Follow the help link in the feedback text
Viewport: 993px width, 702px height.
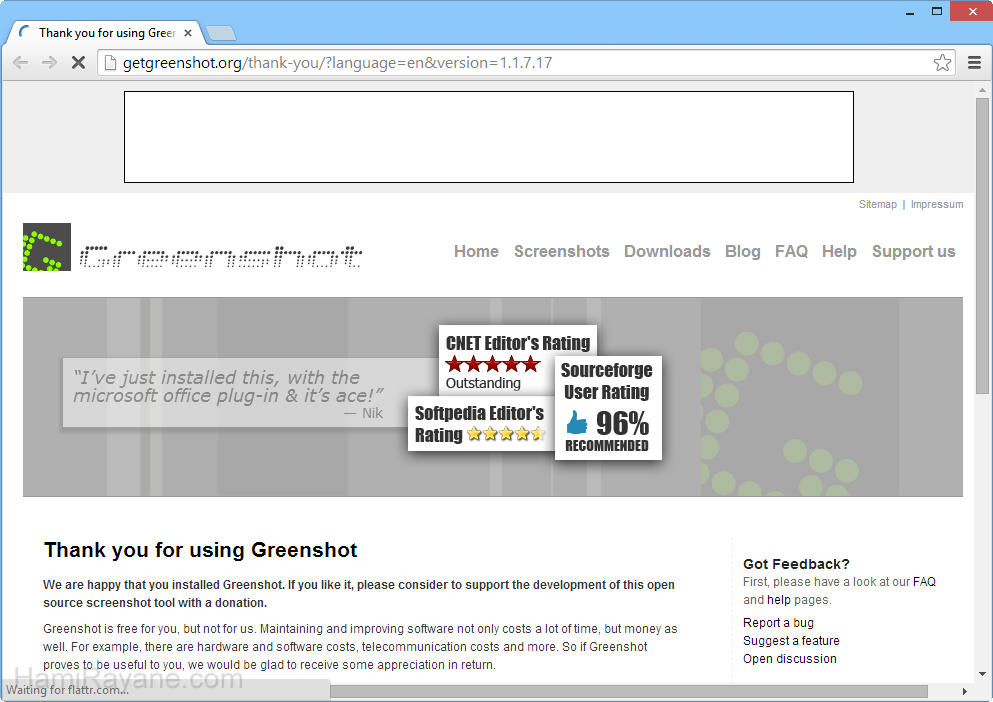tap(779, 599)
